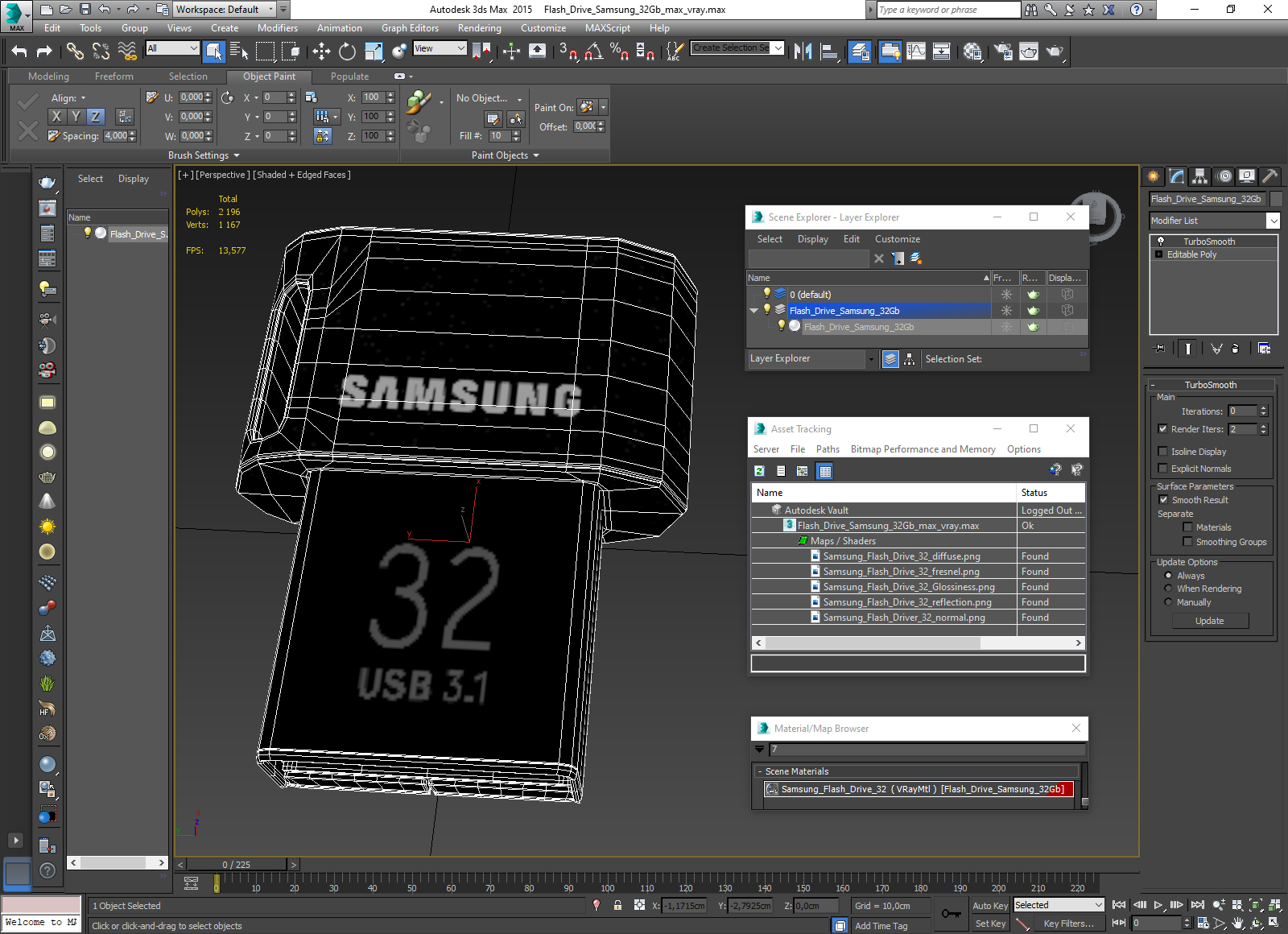The image size is (1288, 934).
Task: Toggle the Render Iters checkbox
Action: (x=1162, y=429)
